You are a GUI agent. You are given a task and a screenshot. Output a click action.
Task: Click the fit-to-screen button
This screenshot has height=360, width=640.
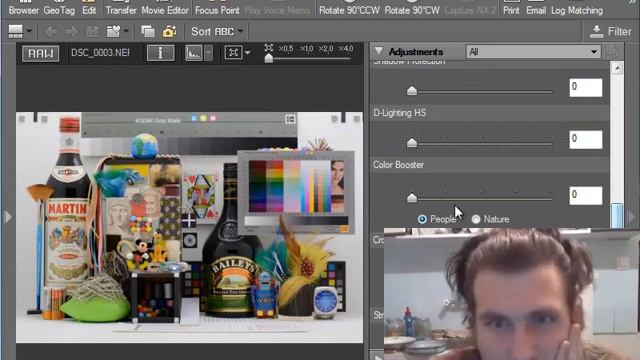pos(233,53)
